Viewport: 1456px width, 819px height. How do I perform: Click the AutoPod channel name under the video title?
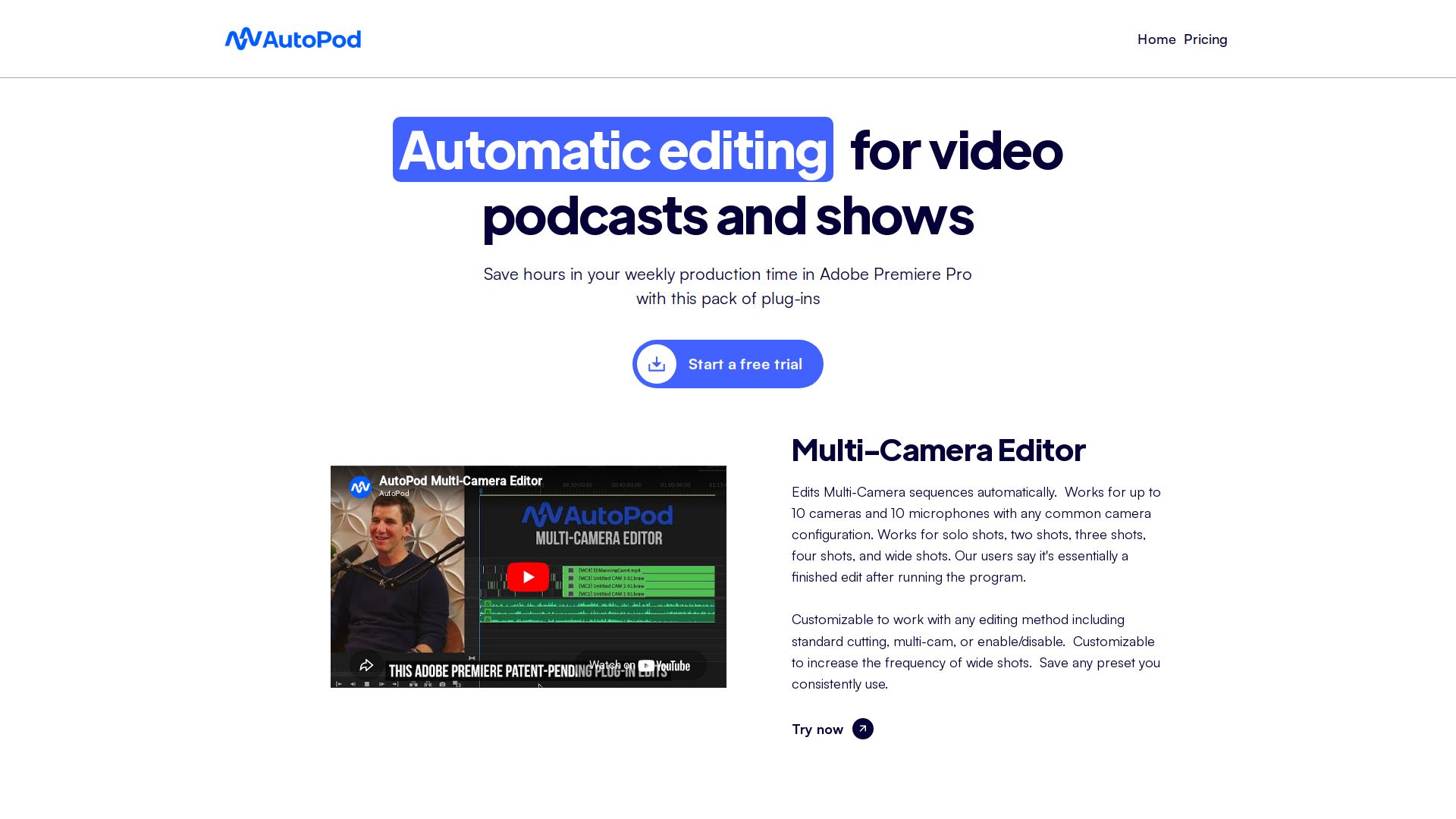[394, 494]
